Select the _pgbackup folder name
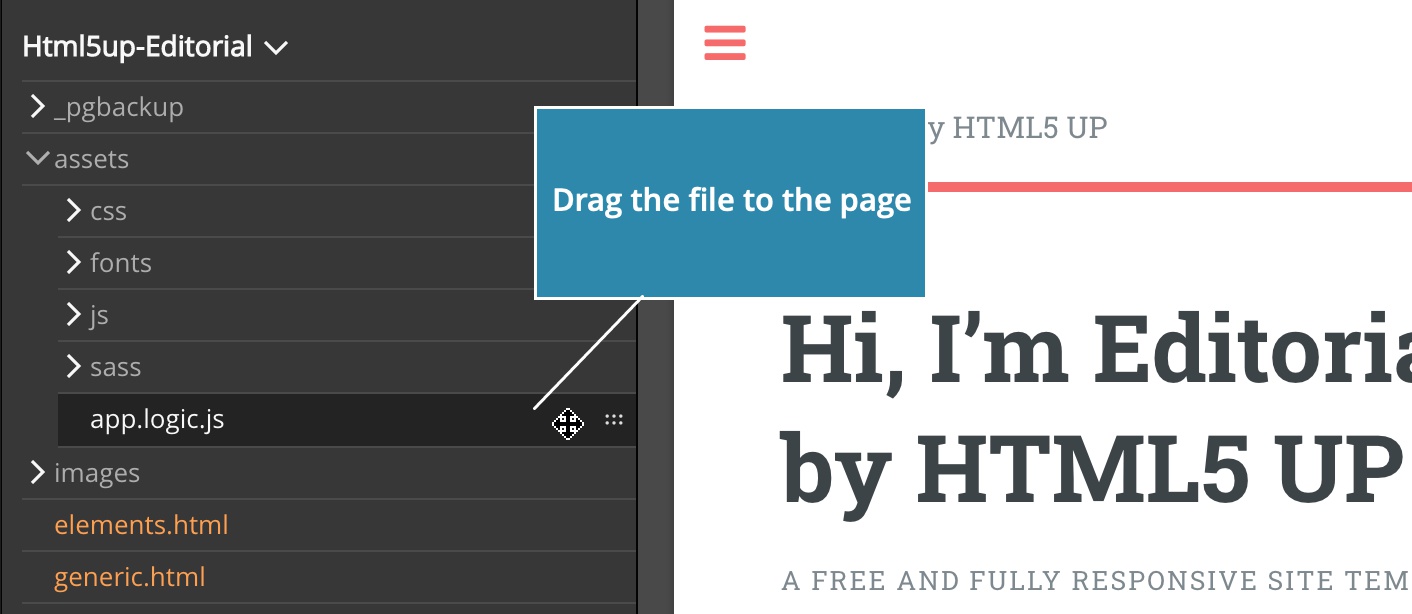The width and height of the screenshot is (1412, 614). click(x=119, y=107)
